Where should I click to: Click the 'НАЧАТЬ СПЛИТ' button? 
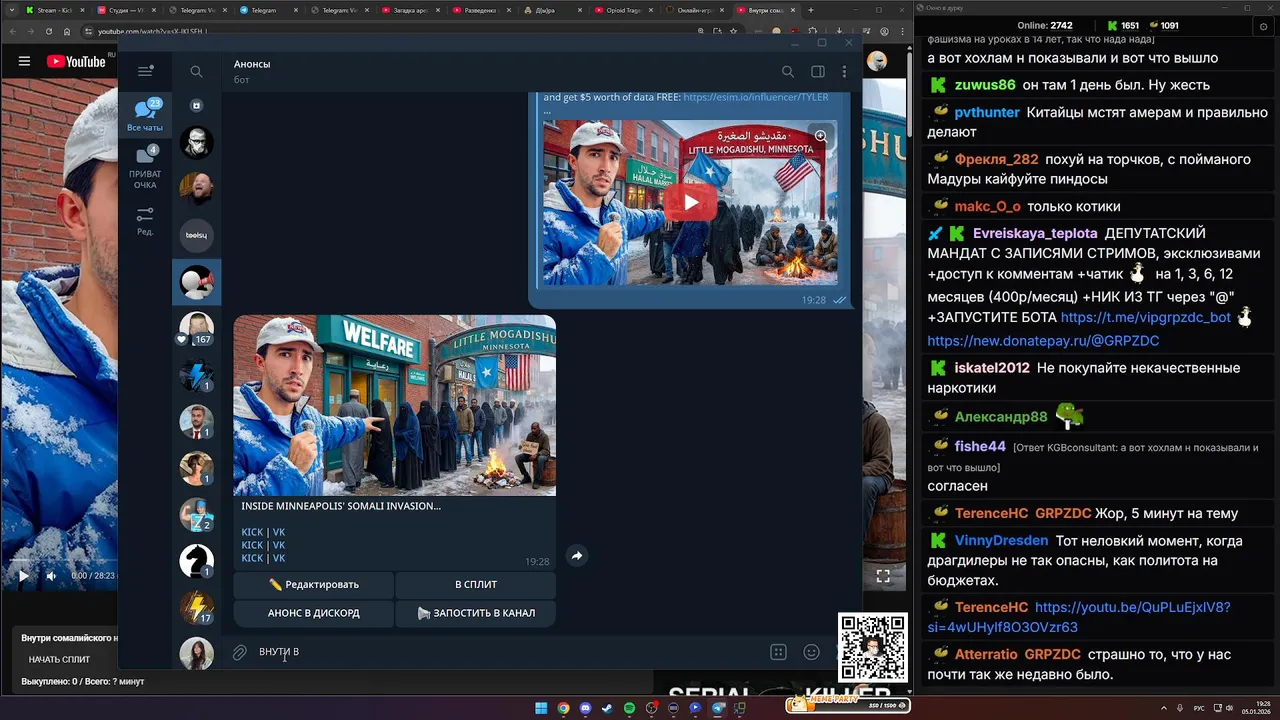coord(59,659)
